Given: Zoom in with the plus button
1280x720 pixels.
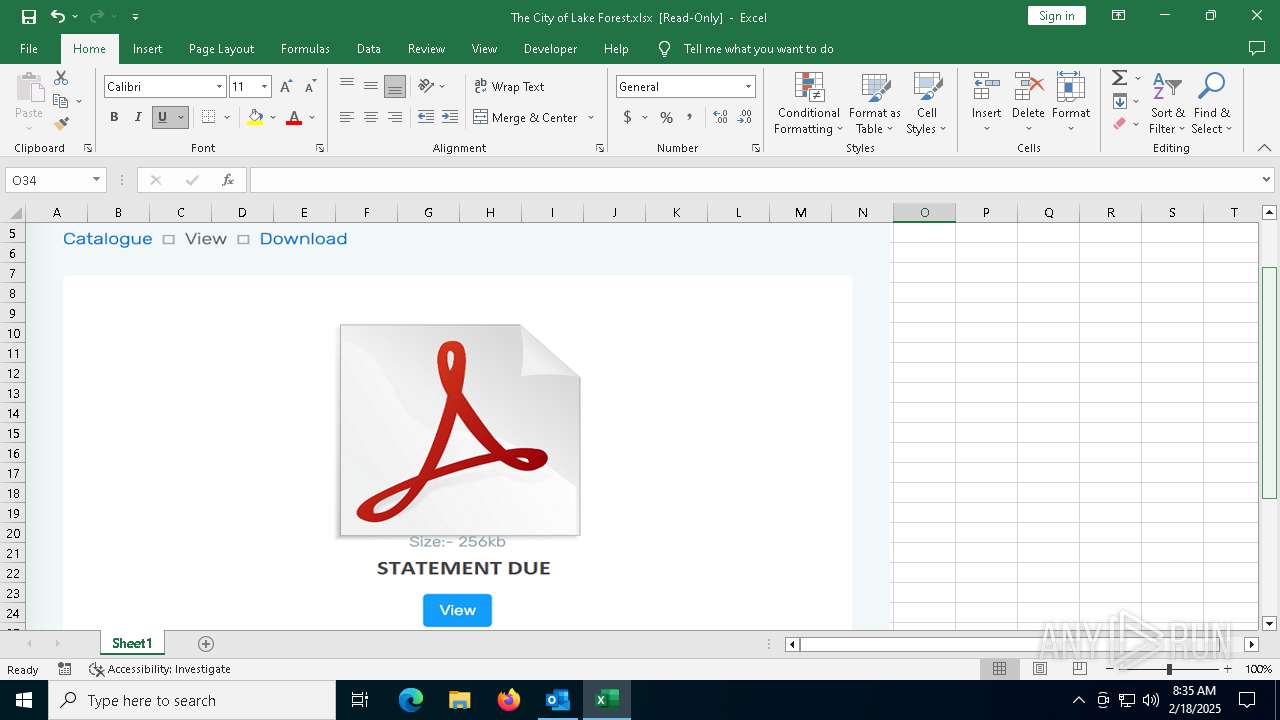Looking at the screenshot, I should coord(1228,669).
